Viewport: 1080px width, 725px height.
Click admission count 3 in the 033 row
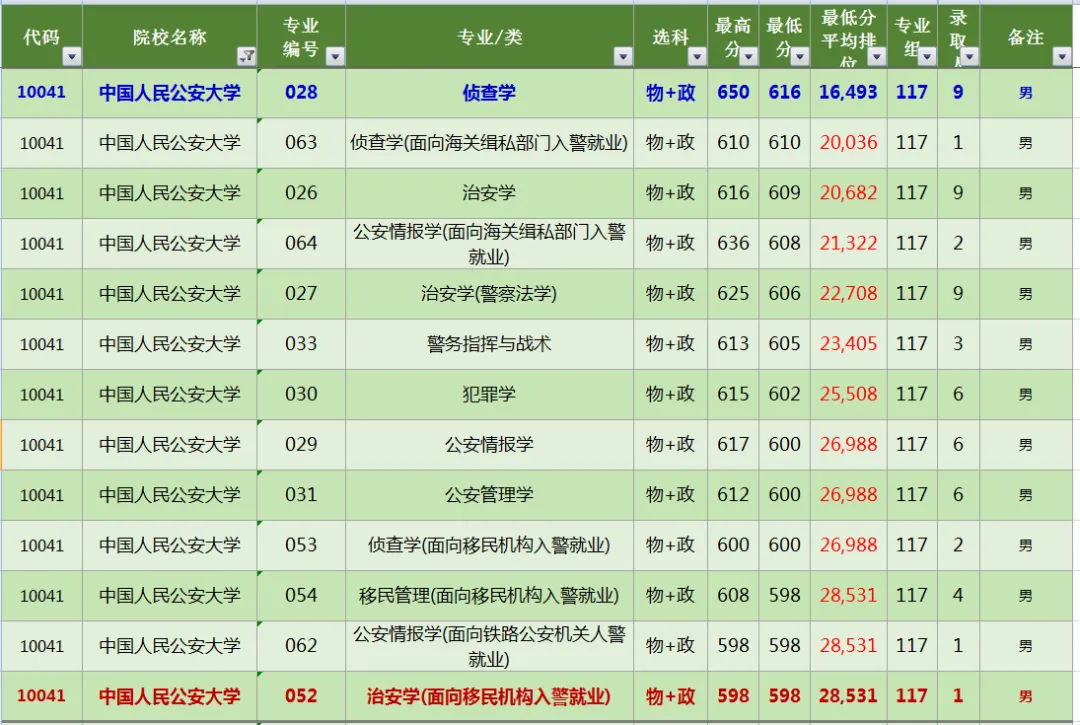coord(958,344)
